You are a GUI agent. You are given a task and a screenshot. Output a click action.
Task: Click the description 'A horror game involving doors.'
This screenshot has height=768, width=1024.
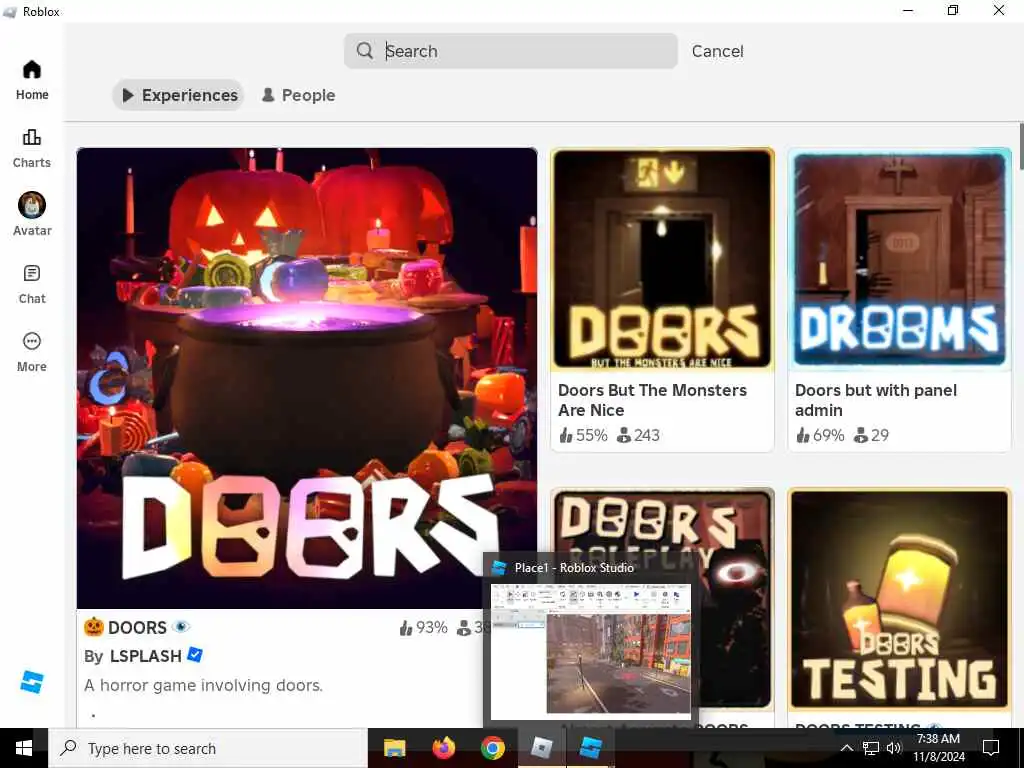[203, 685]
